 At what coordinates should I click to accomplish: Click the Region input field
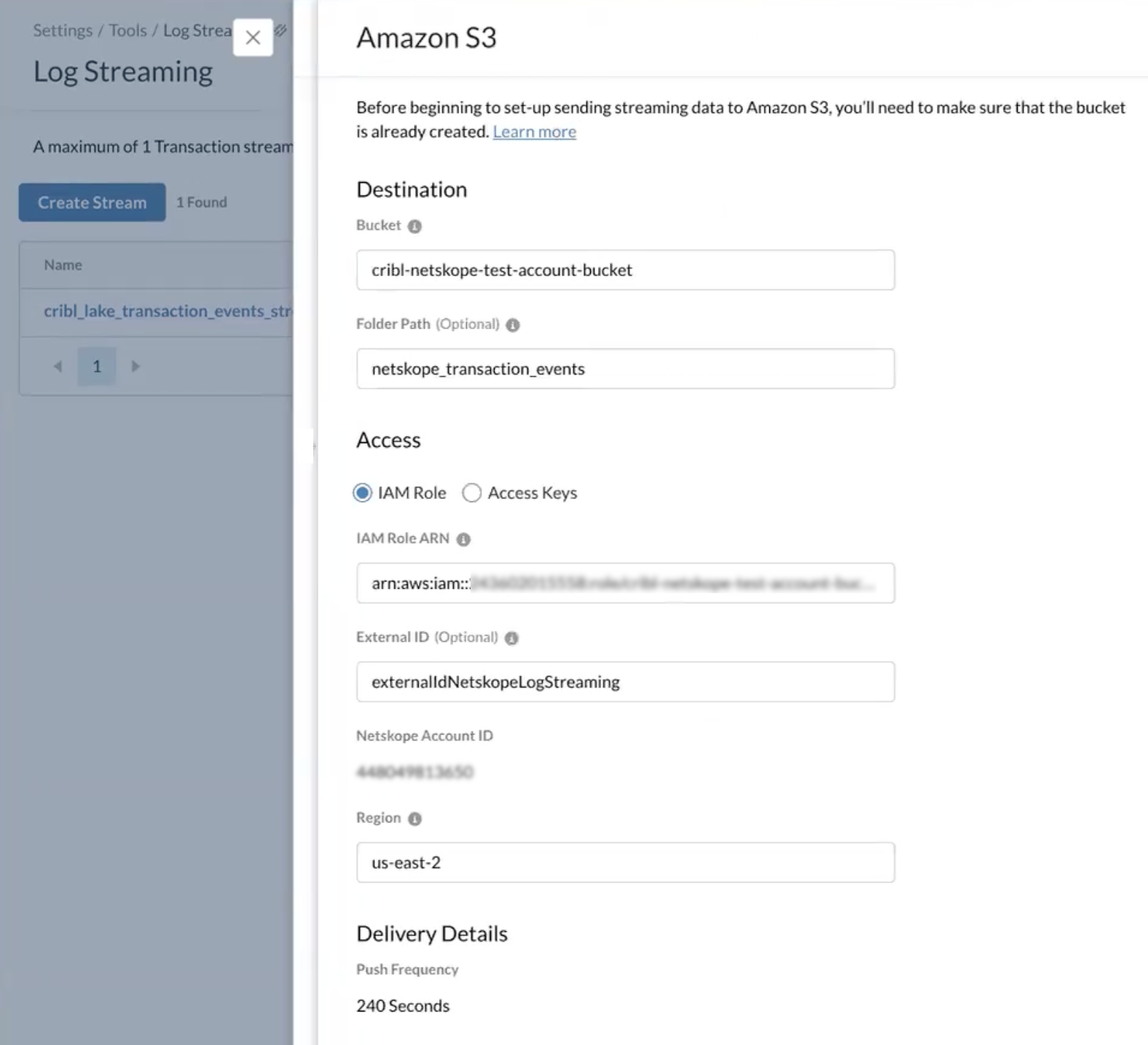click(625, 863)
